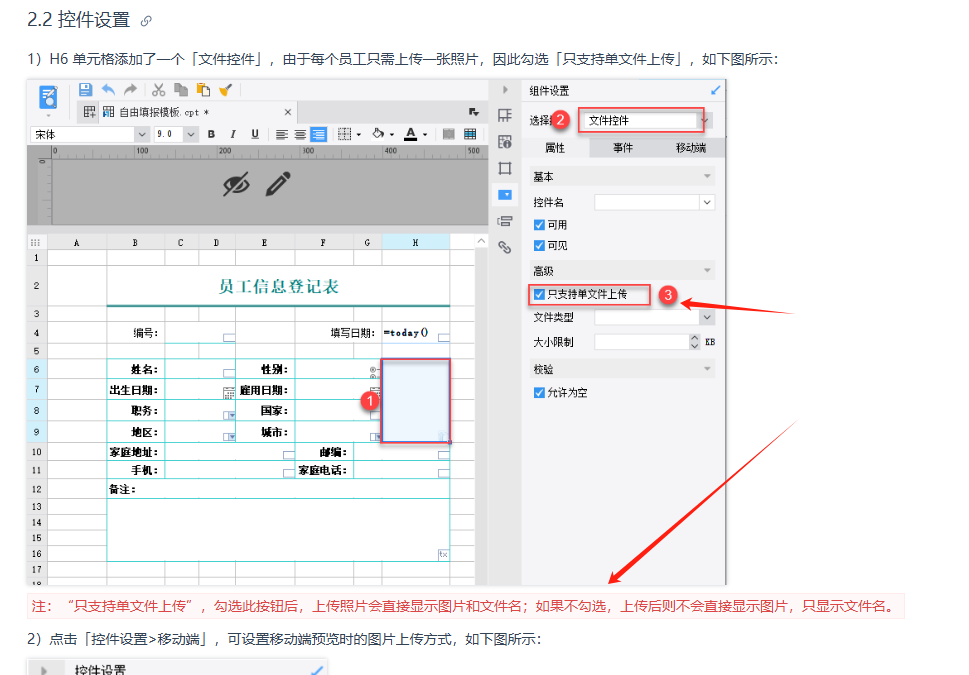Align text center
The width and height of the screenshot is (969, 675).
click(300, 134)
